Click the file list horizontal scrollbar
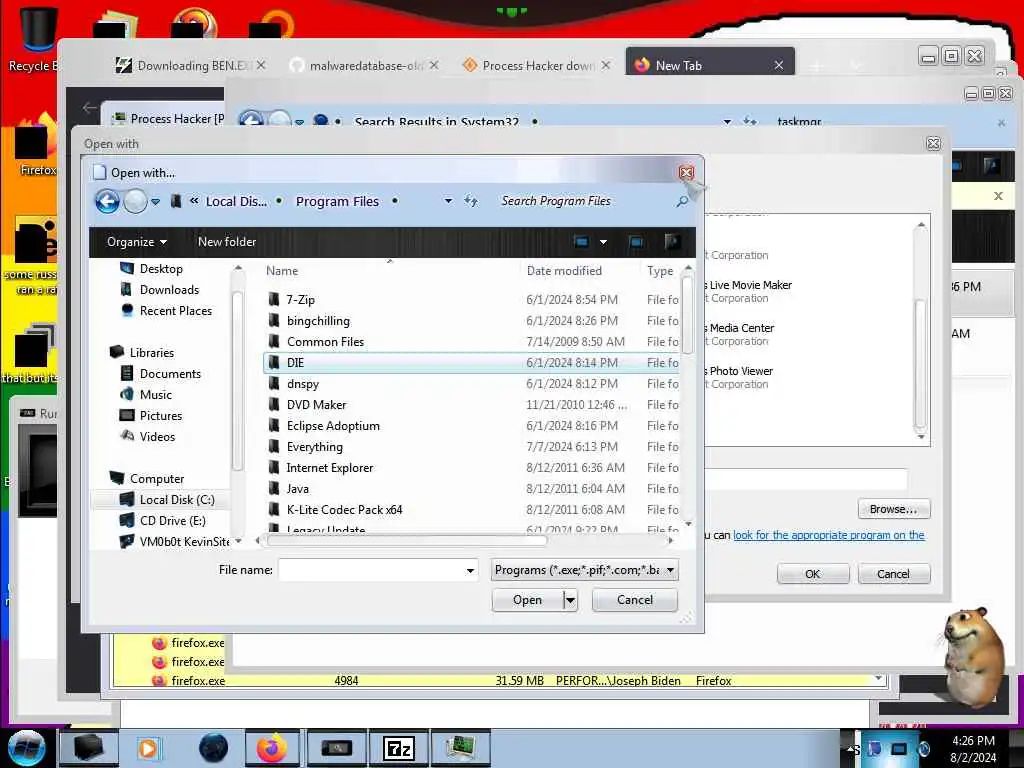 point(407,541)
